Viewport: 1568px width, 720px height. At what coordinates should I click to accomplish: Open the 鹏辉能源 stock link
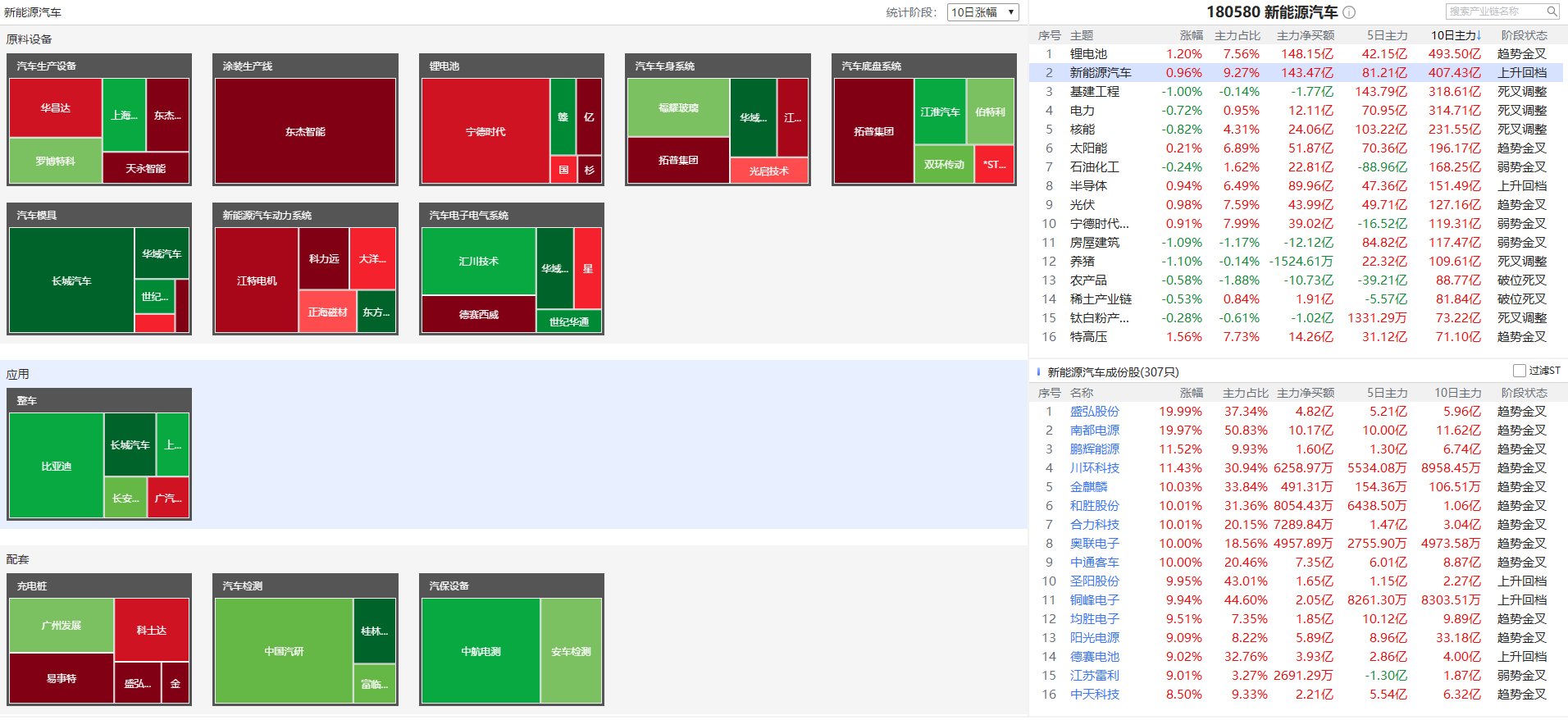click(x=1094, y=449)
